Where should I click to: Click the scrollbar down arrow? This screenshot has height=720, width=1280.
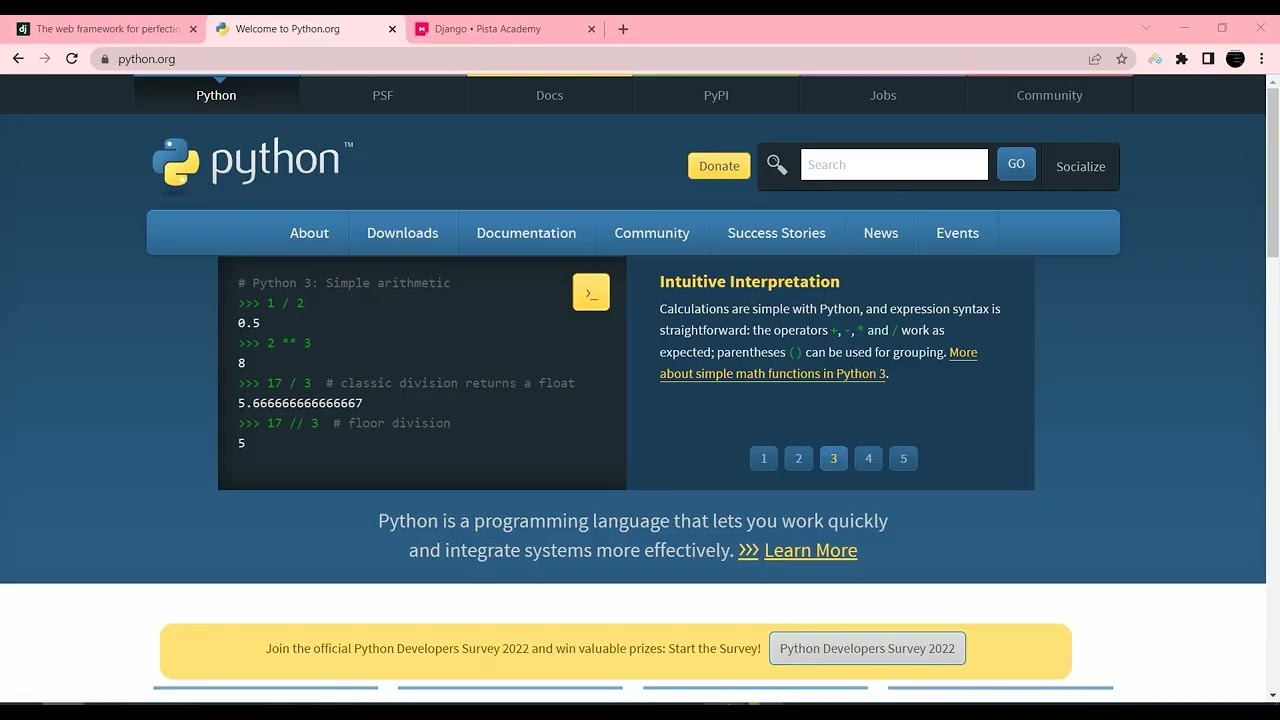1273,695
